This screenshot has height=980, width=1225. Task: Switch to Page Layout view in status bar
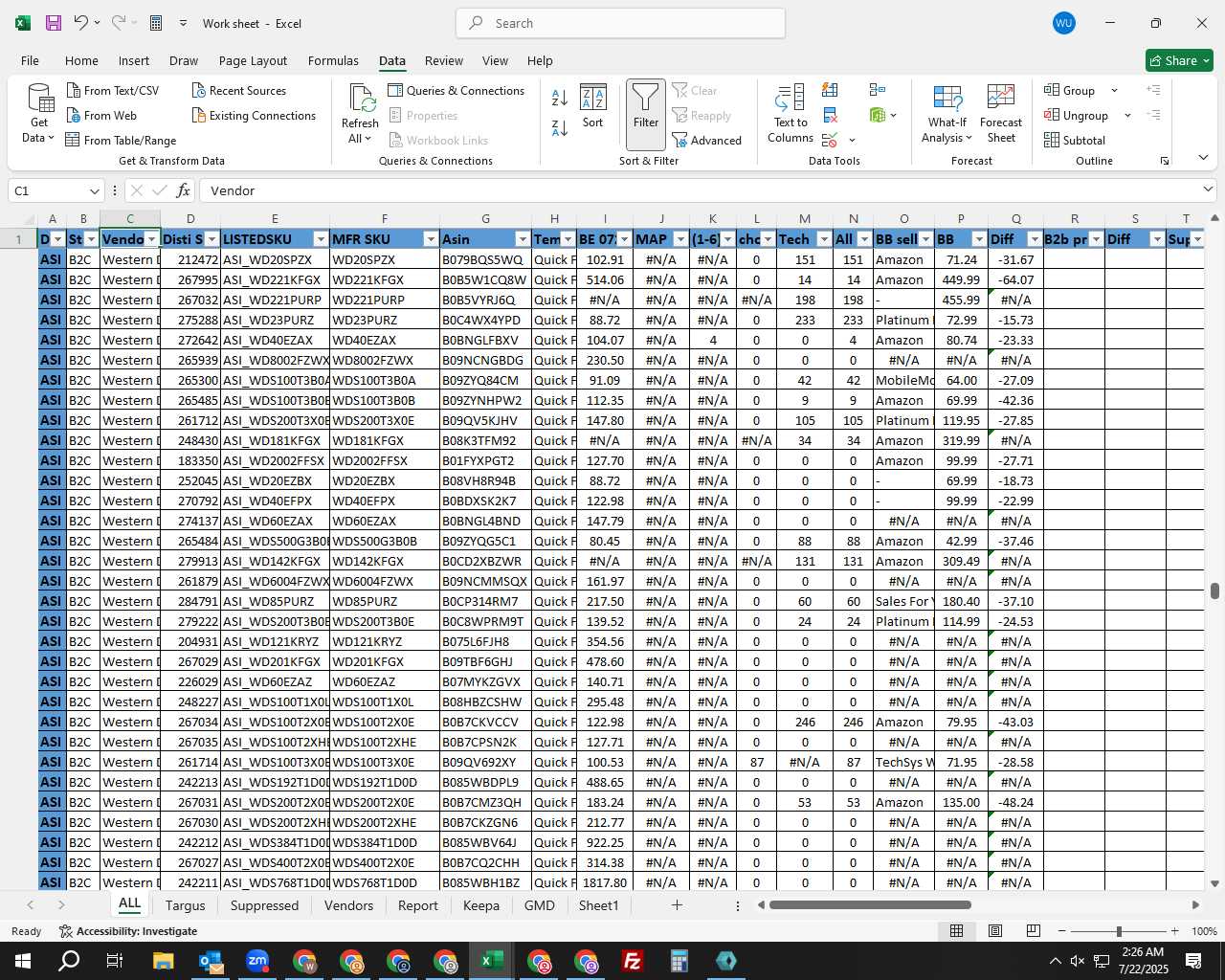(995, 931)
